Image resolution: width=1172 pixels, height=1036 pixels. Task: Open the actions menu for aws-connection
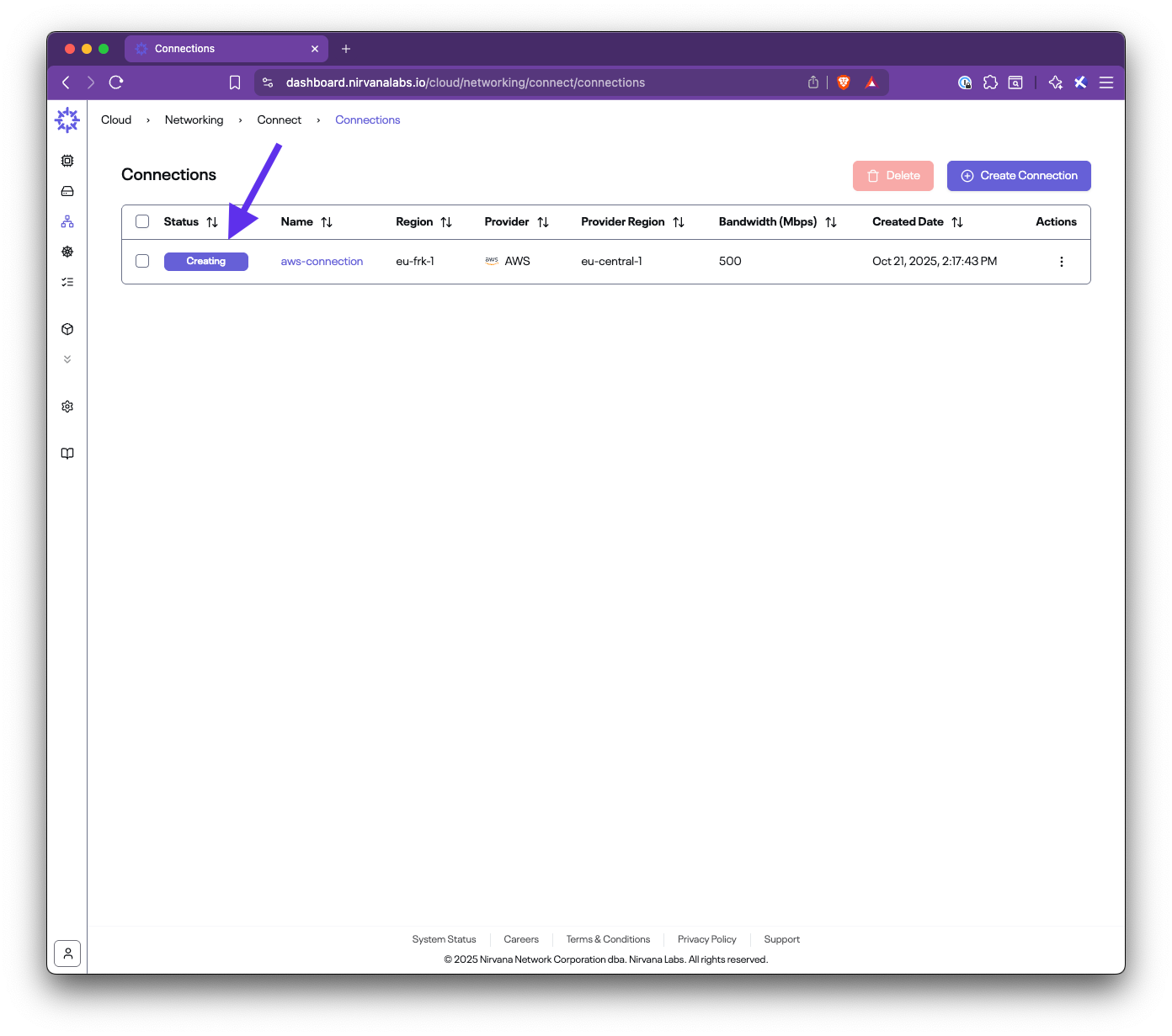click(x=1062, y=261)
